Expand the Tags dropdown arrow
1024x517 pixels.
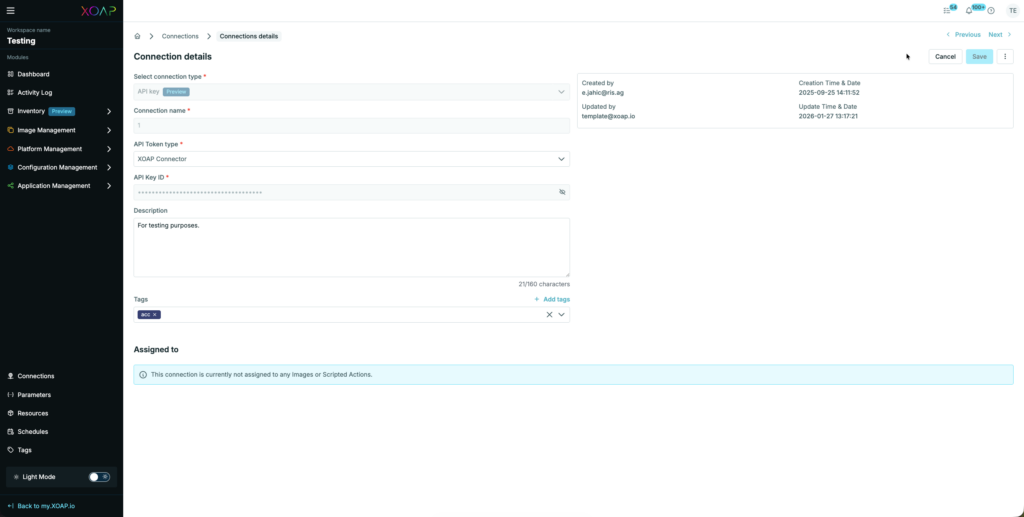562,315
